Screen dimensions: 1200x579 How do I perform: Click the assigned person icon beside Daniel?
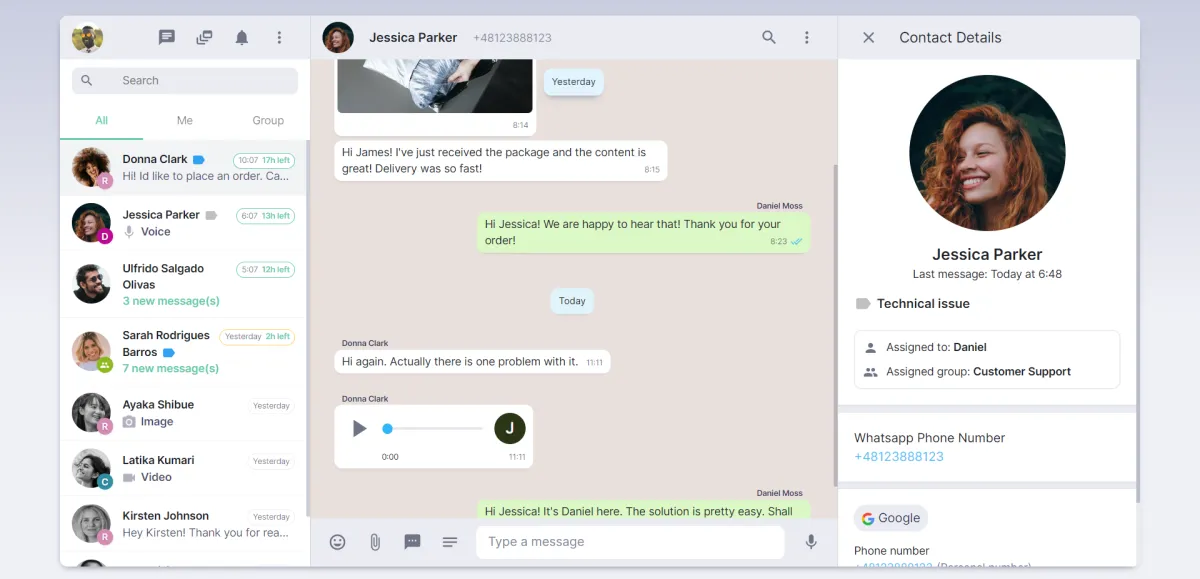(870, 347)
